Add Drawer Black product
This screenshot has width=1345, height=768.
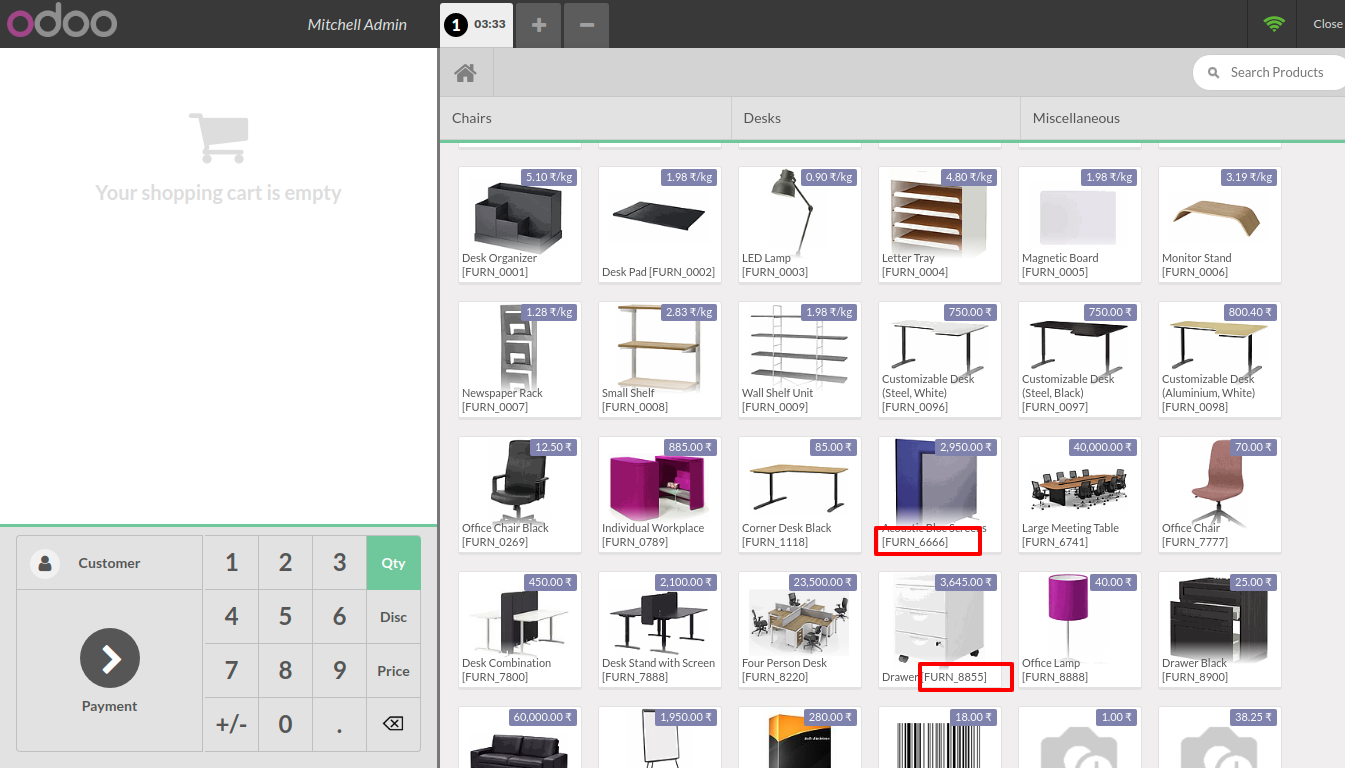(x=1220, y=630)
